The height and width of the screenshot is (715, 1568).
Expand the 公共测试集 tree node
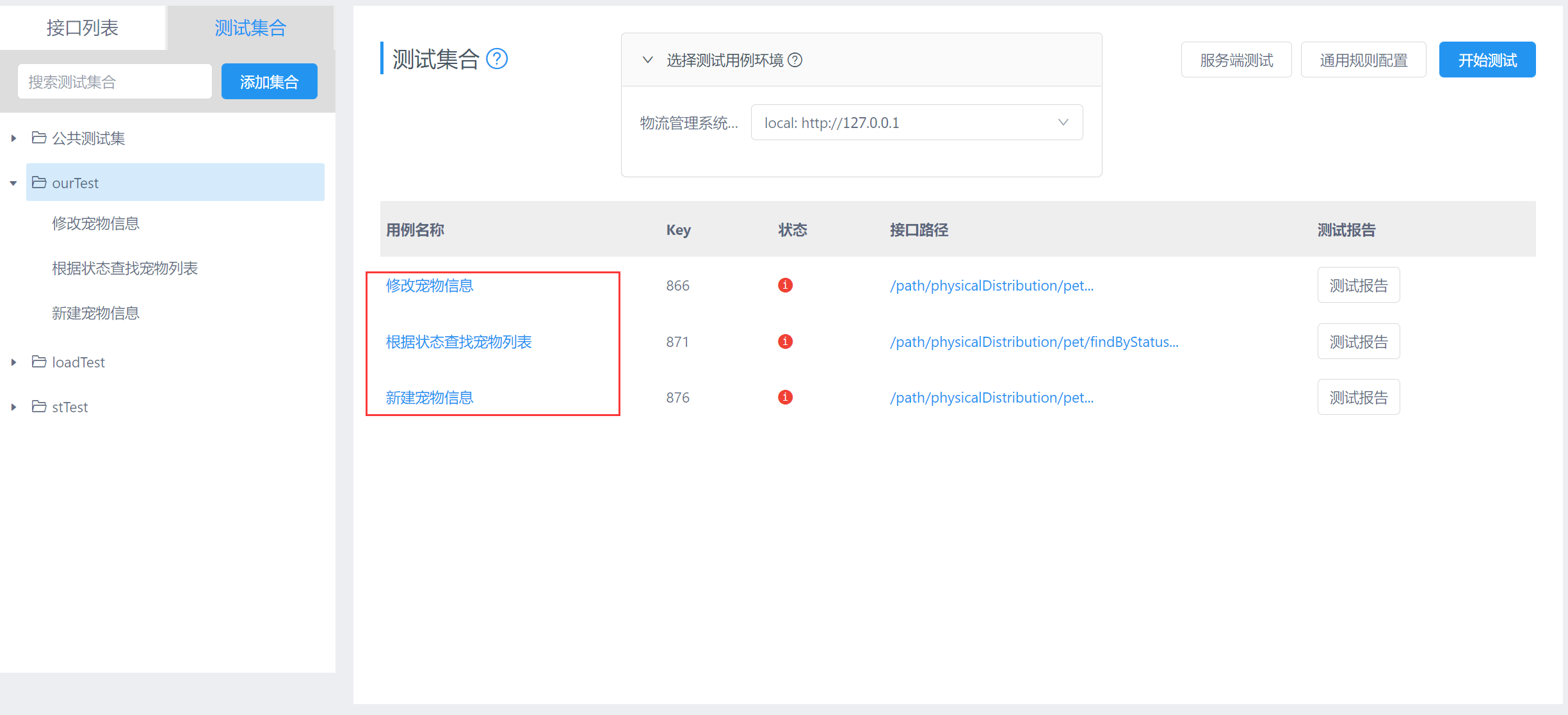pos(13,138)
